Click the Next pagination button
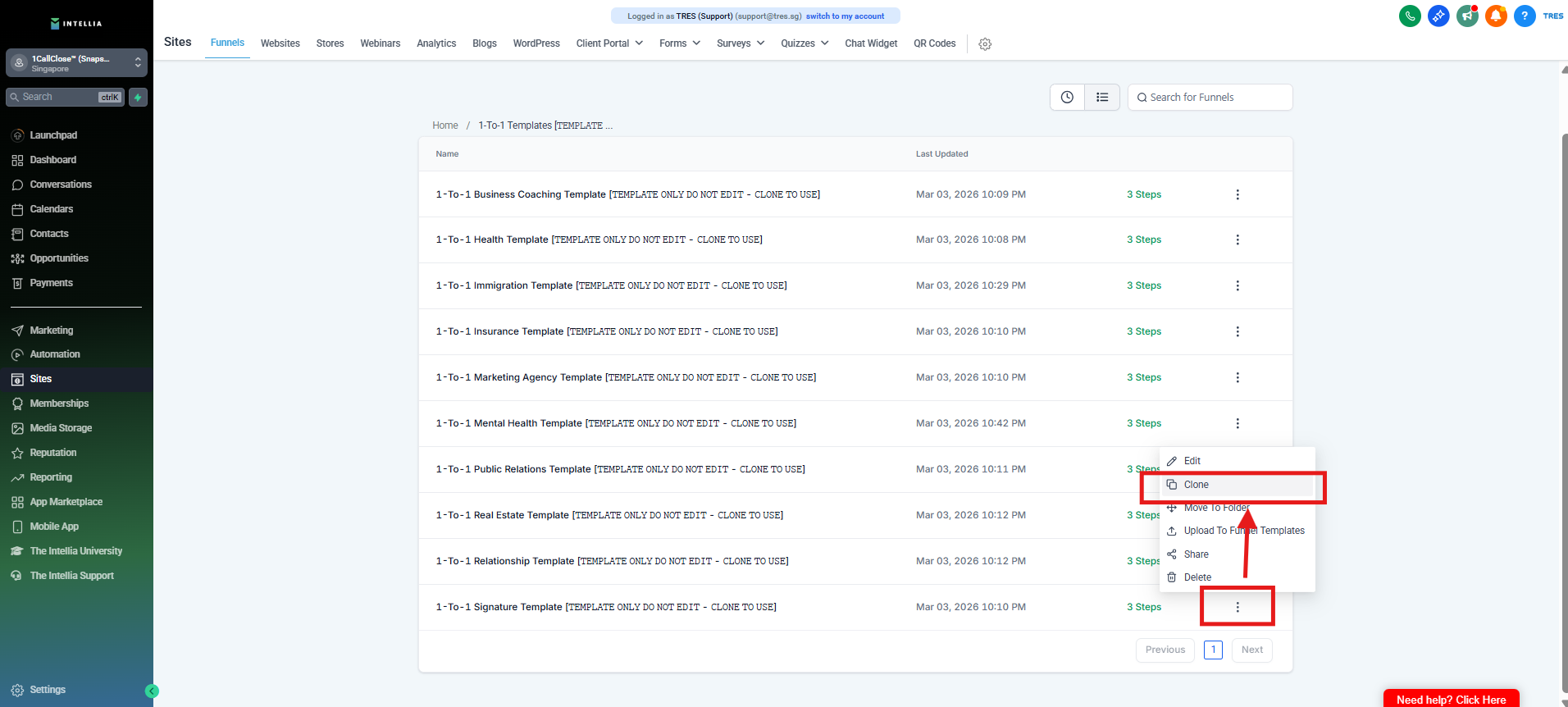The image size is (1568, 707). click(x=1252, y=650)
